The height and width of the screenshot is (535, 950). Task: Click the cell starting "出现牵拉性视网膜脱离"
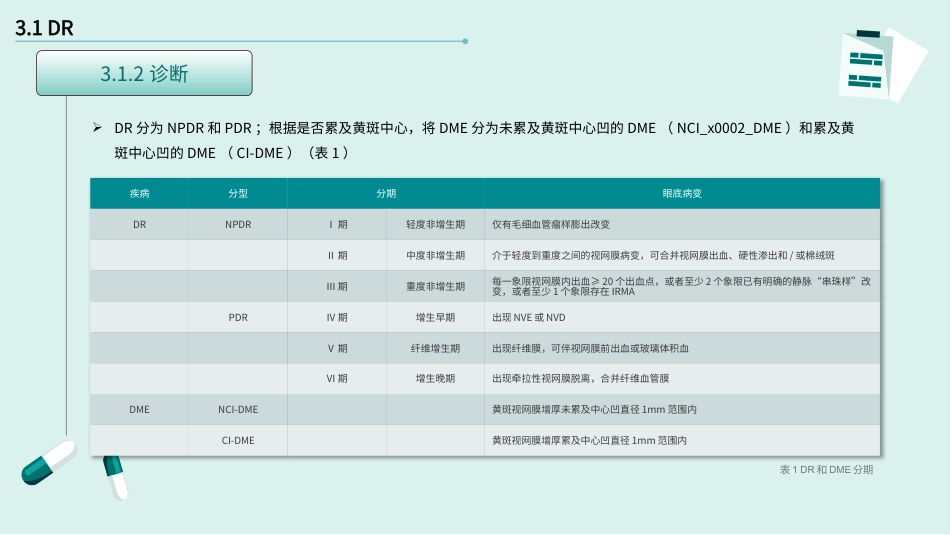click(682, 379)
